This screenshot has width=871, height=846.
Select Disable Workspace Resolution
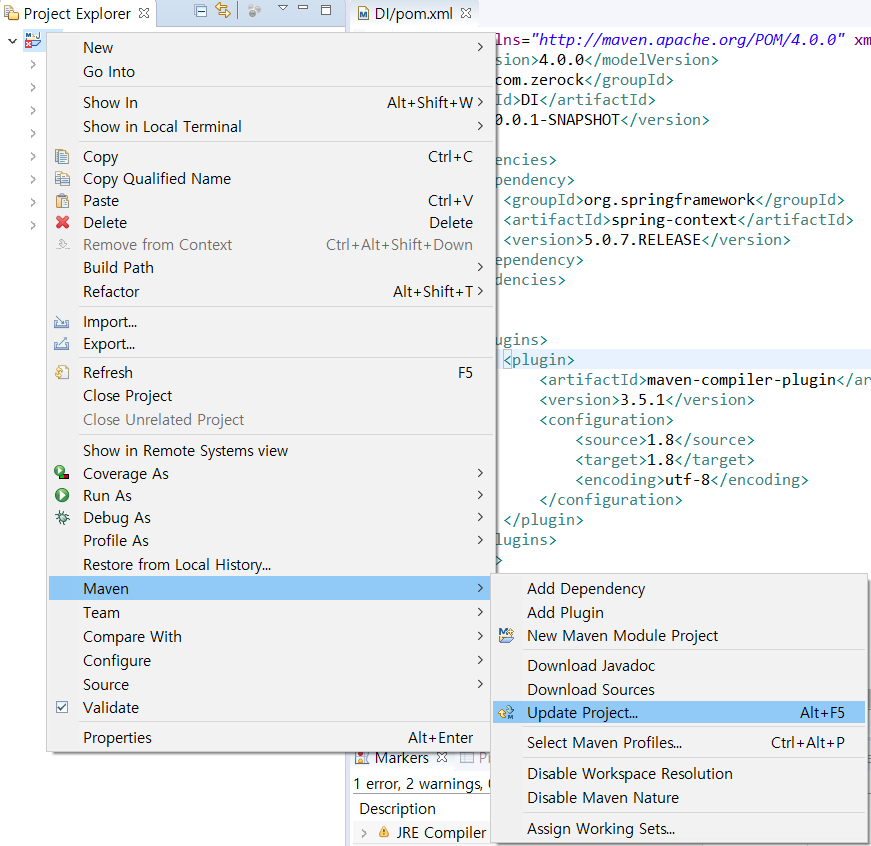point(679,774)
